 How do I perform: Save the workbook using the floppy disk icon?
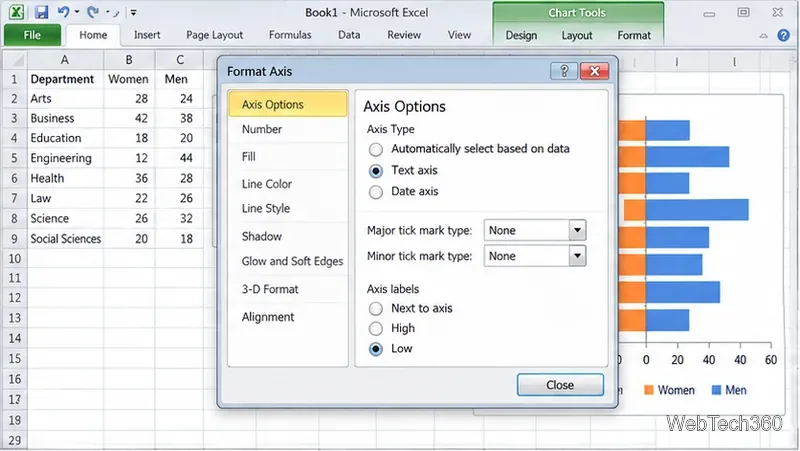pos(41,12)
